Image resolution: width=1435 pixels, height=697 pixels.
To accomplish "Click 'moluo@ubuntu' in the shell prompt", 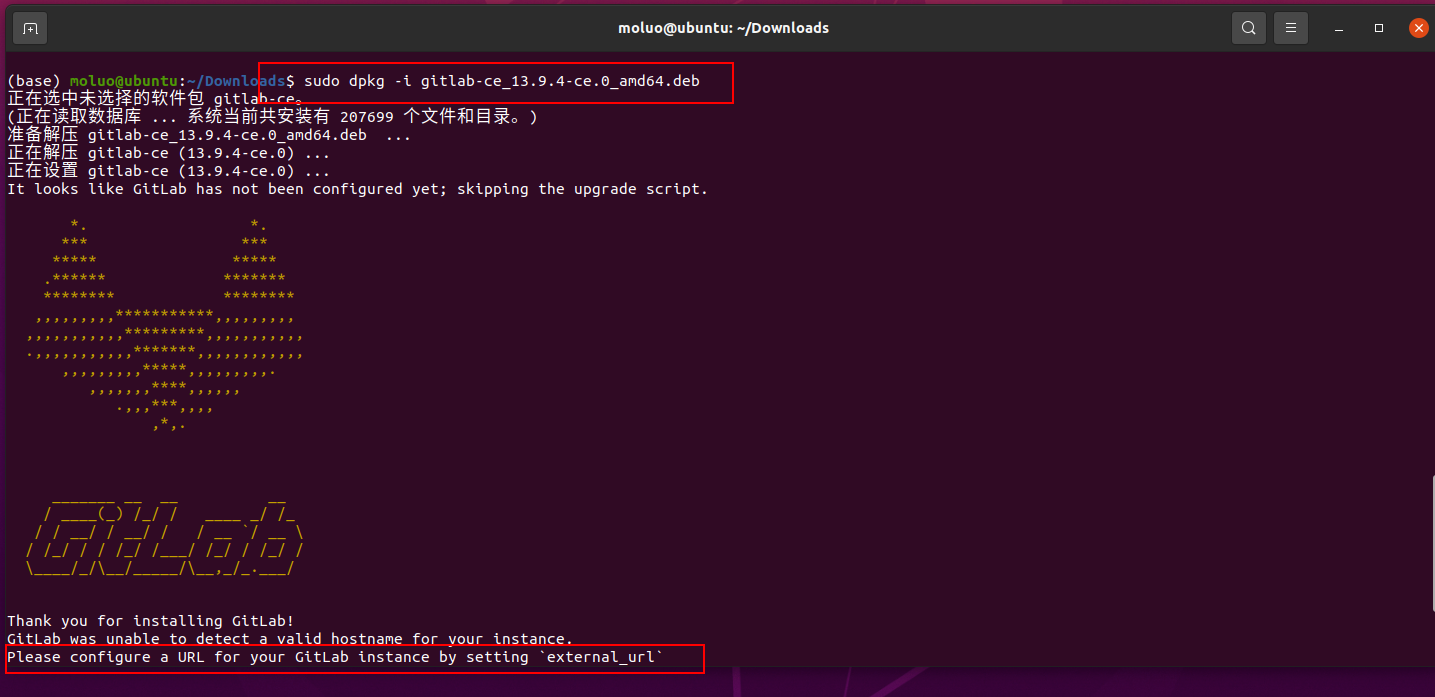I will [124, 81].
